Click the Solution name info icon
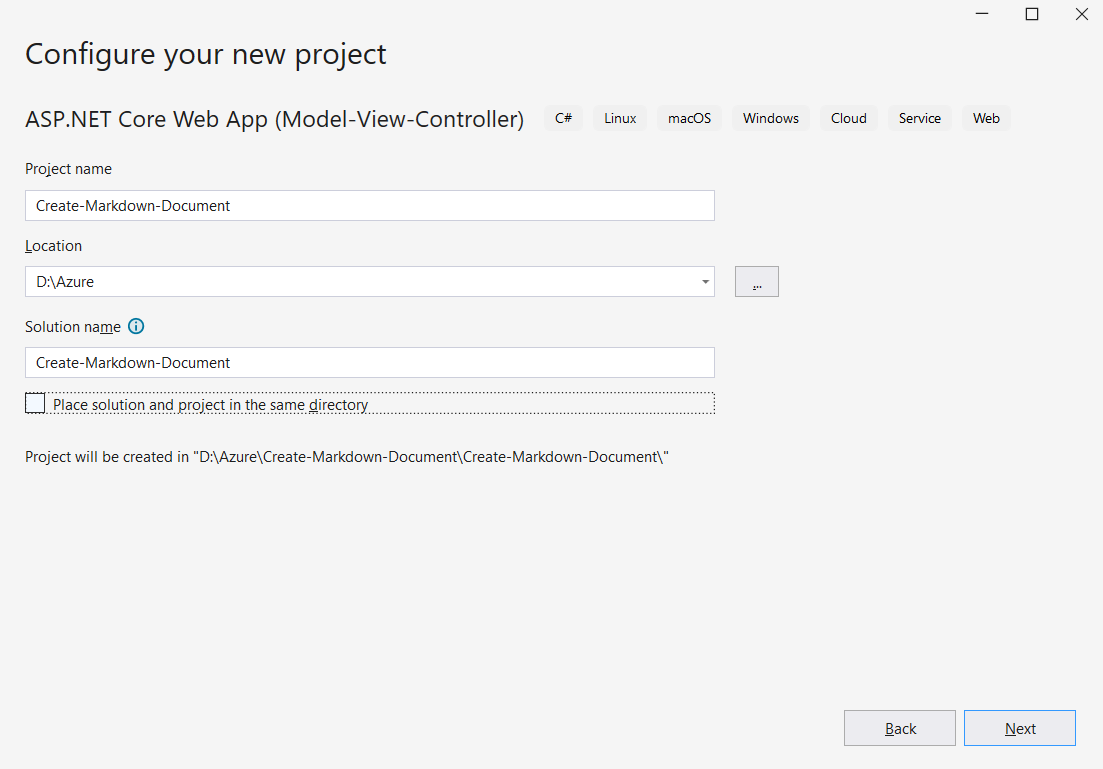 (136, 326)
